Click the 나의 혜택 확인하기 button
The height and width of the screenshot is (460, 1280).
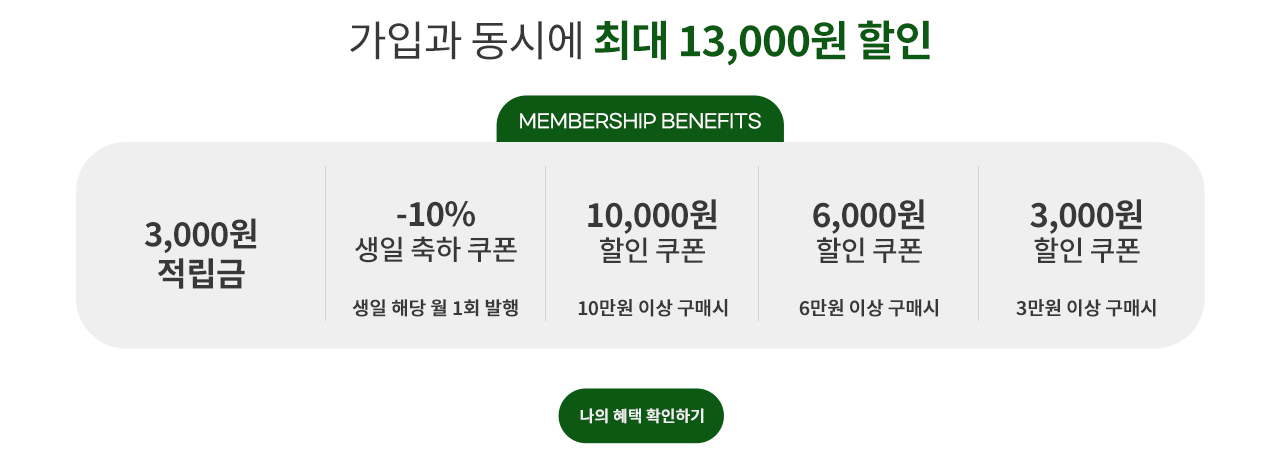(640, 416)
